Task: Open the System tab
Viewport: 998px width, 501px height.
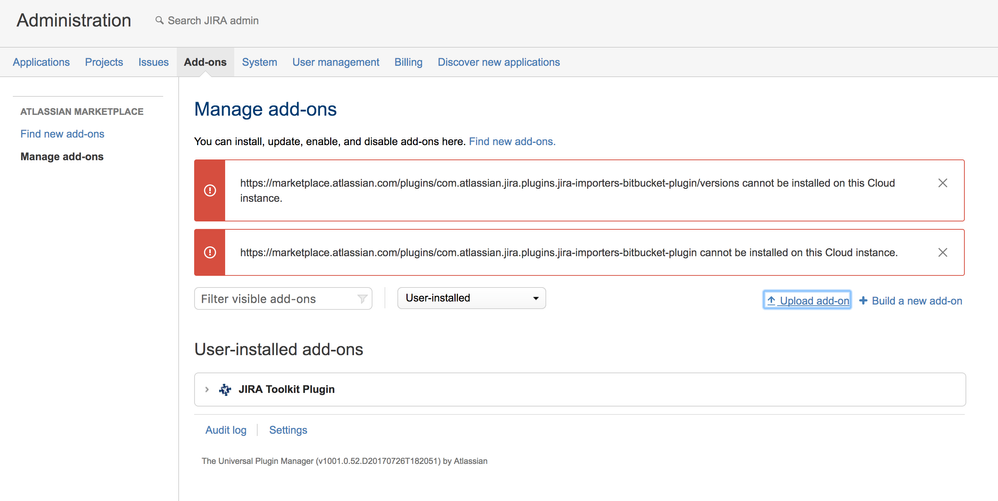Action: (260, 62)
